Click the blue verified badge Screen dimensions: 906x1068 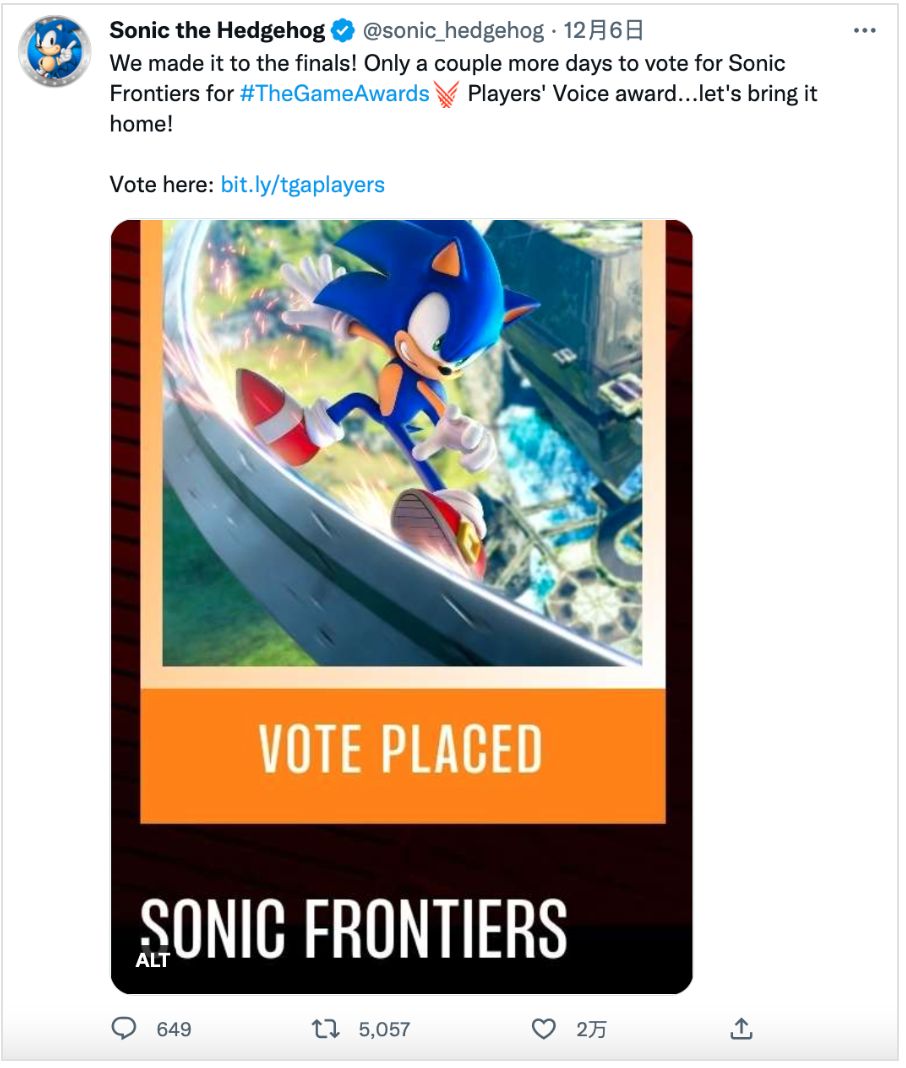[343, 31]
